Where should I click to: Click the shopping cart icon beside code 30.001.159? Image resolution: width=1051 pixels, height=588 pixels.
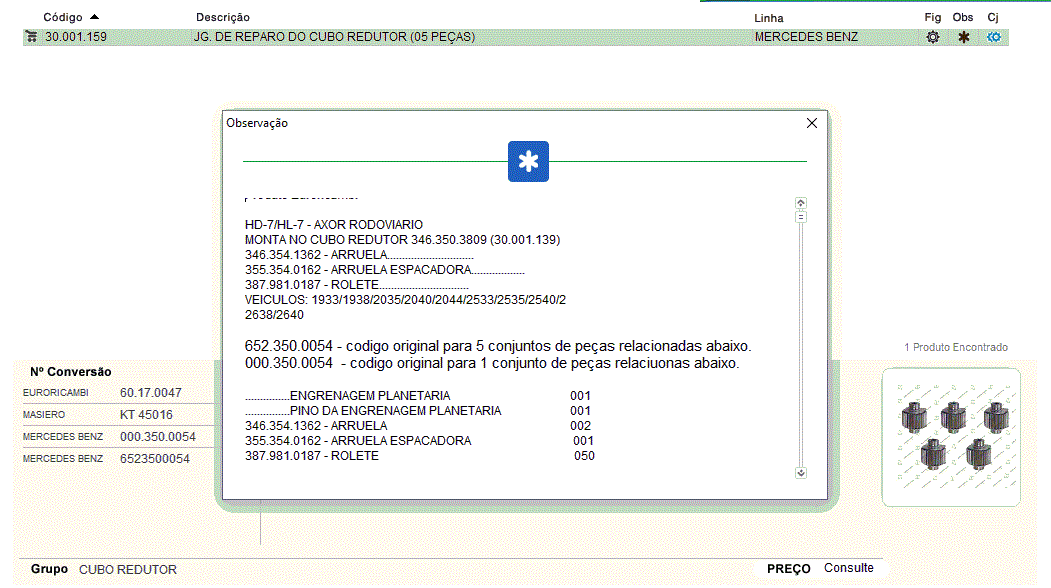coord(31,37)
